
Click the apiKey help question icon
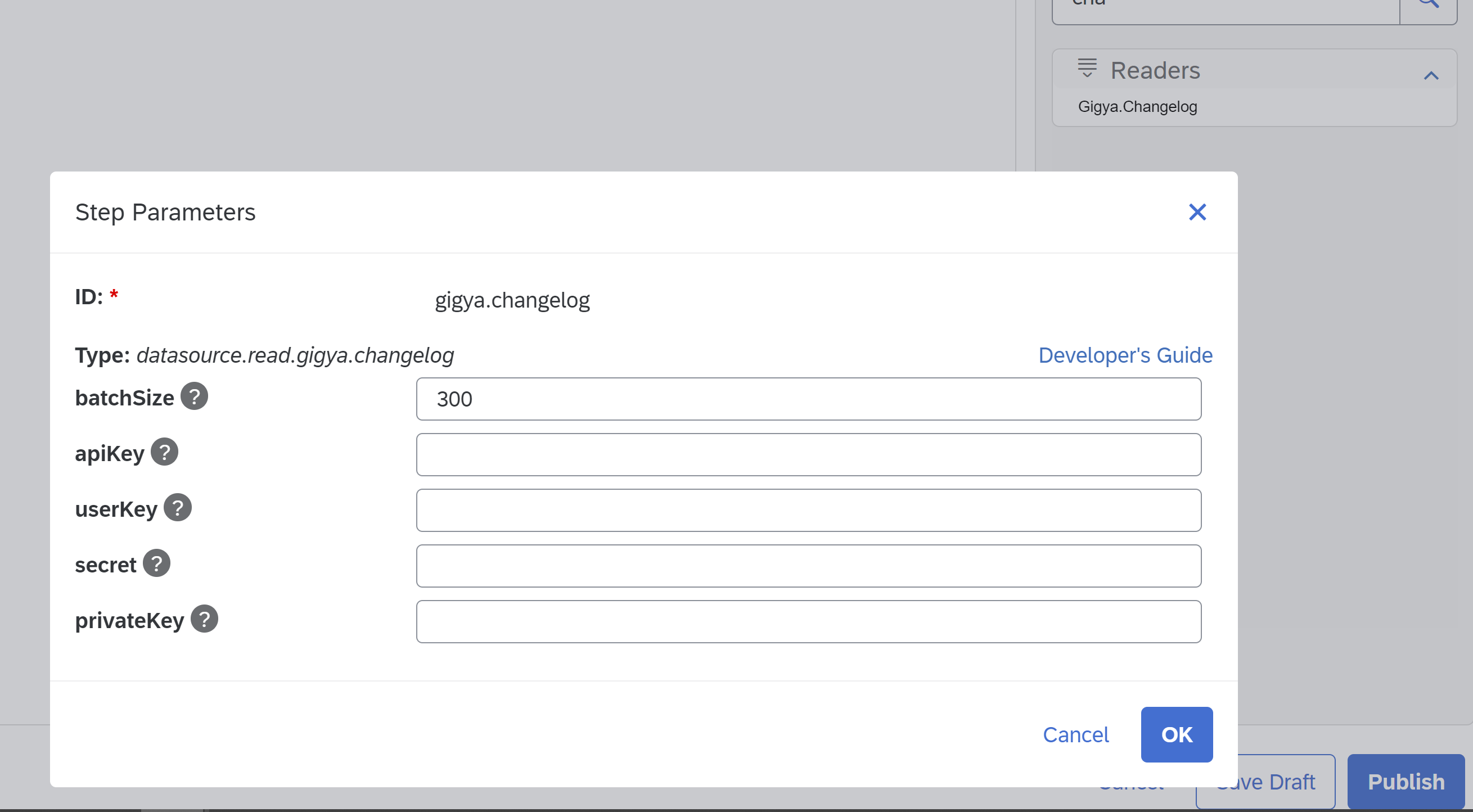(165, 452)
